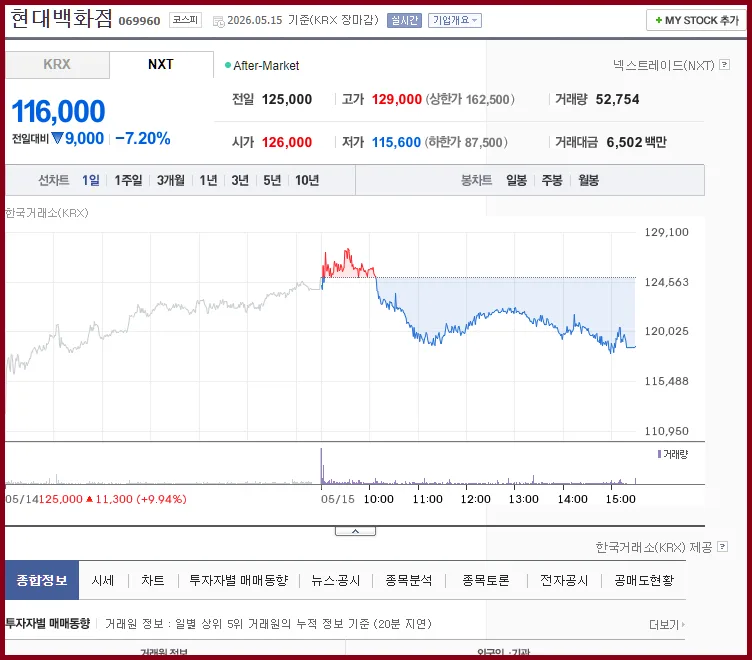Image resolution: width=752 pixels, height=660 pixels.
Task: Select the 5년 line chart period
Action: coord(272,180)
